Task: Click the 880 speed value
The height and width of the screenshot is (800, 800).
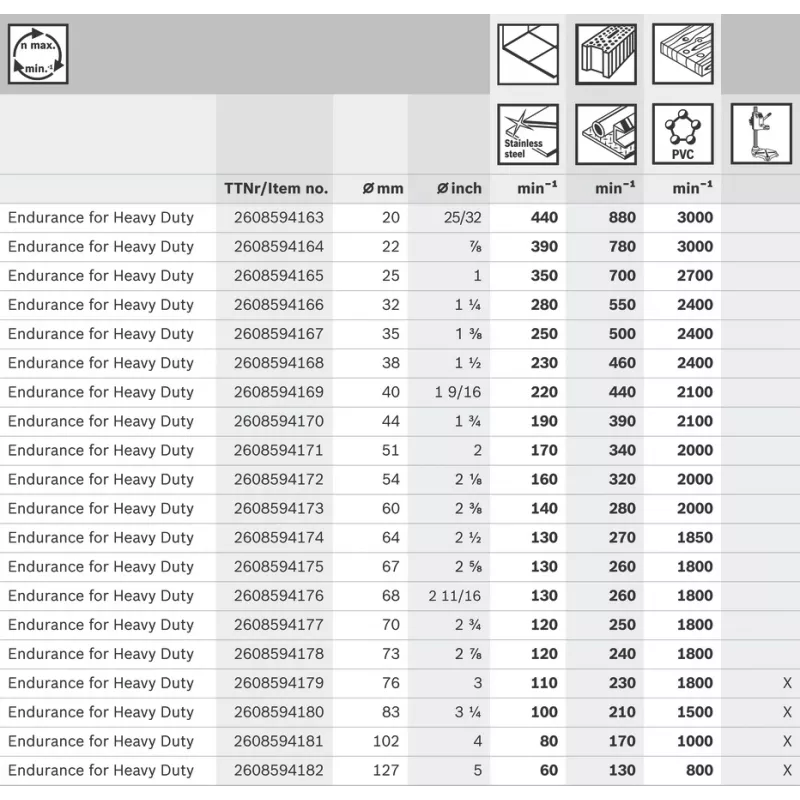Action: [622, 217]
